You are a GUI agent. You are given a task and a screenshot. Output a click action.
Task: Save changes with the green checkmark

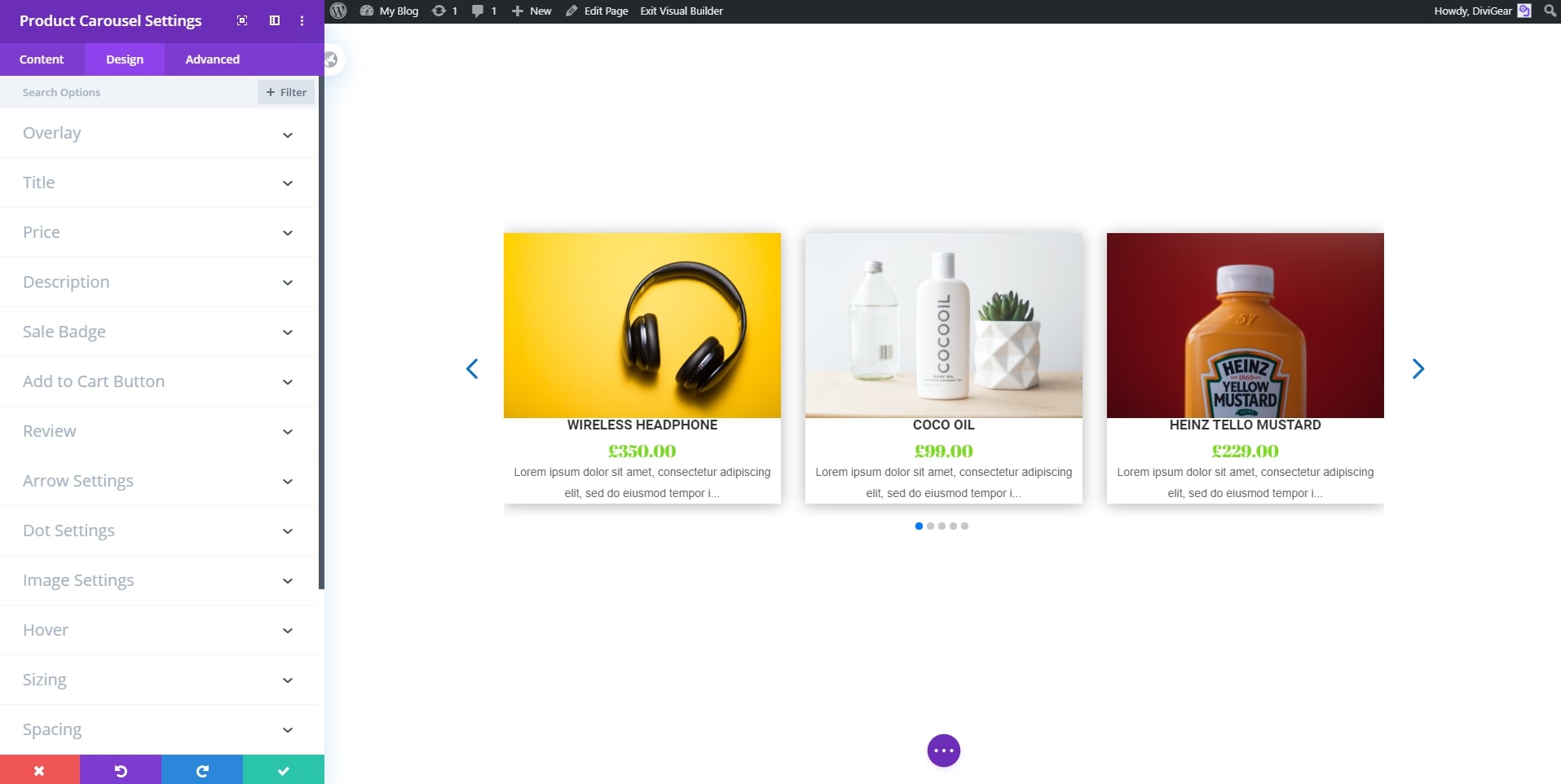point(284,769)
